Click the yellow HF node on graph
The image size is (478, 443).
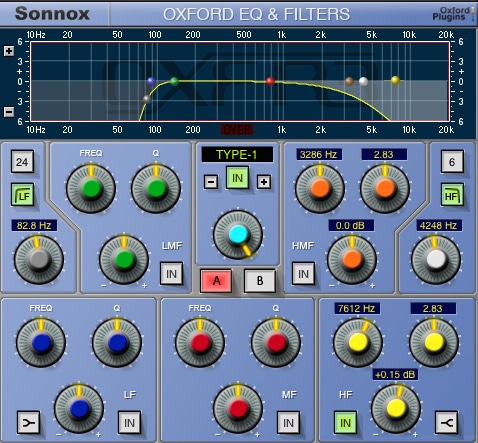click(395, 80)
